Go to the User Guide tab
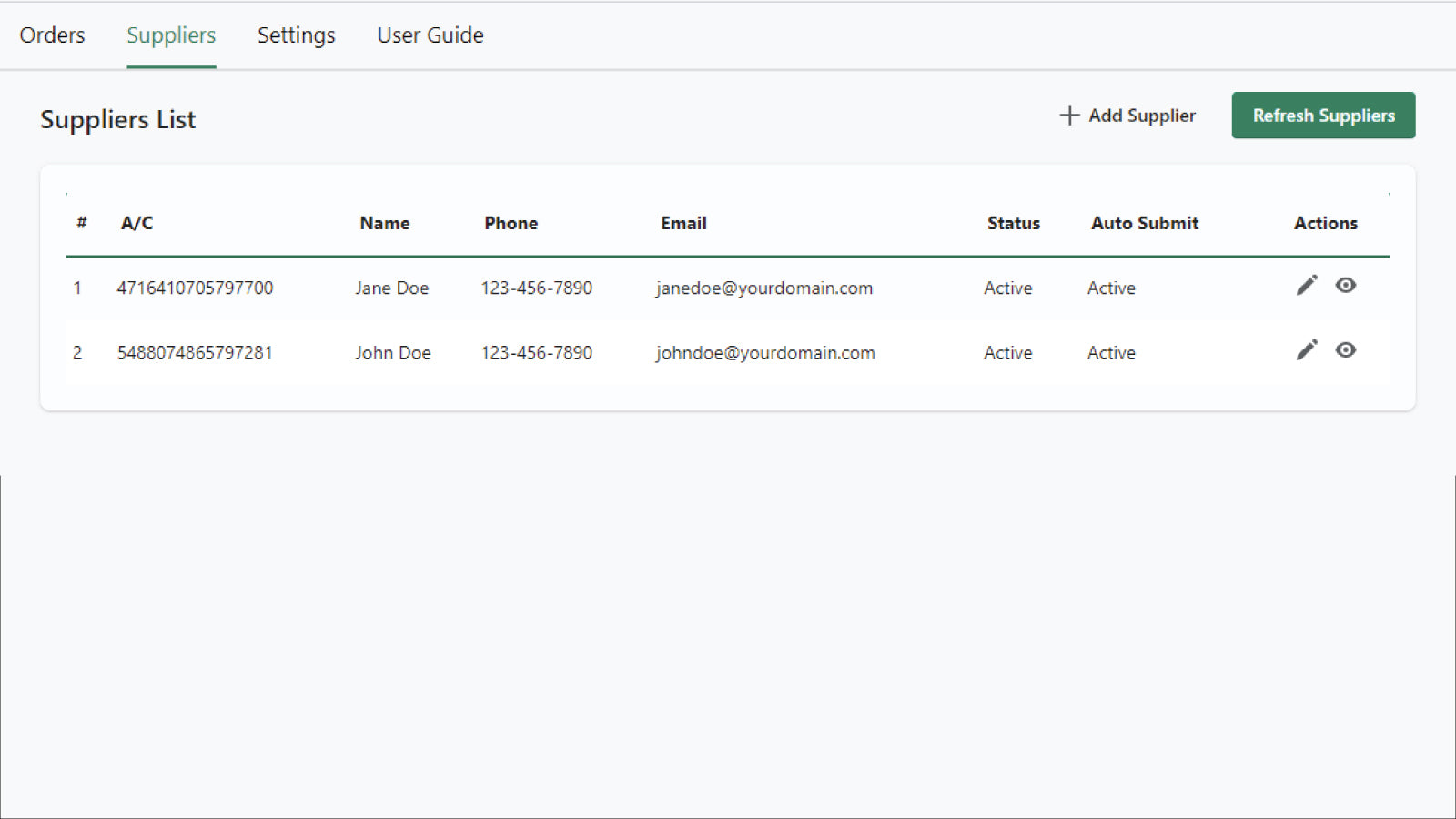Viewport: 1456px width, 819px height. pyautogui.click(x=430, y=35)
